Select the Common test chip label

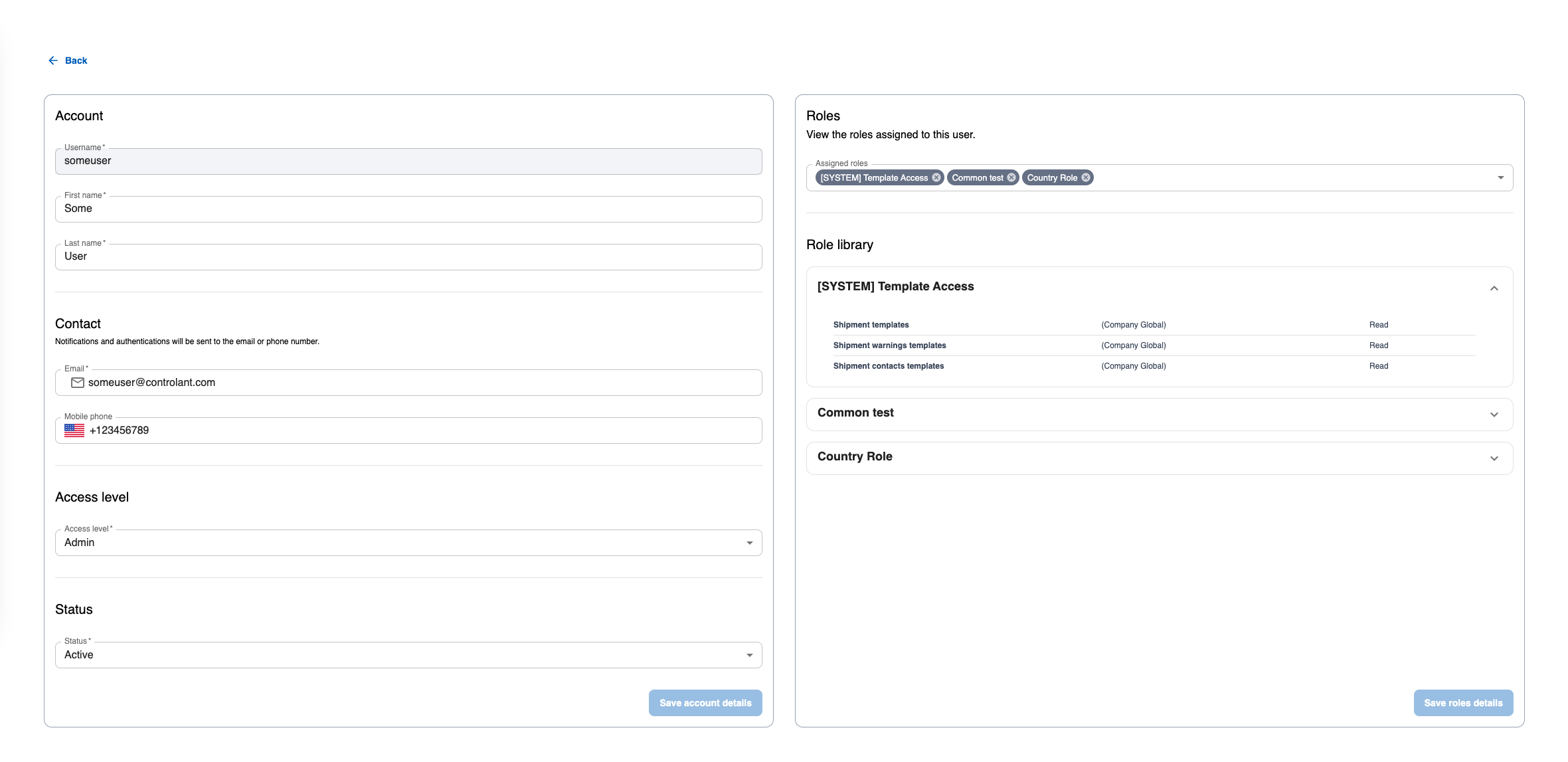point(978,177)
